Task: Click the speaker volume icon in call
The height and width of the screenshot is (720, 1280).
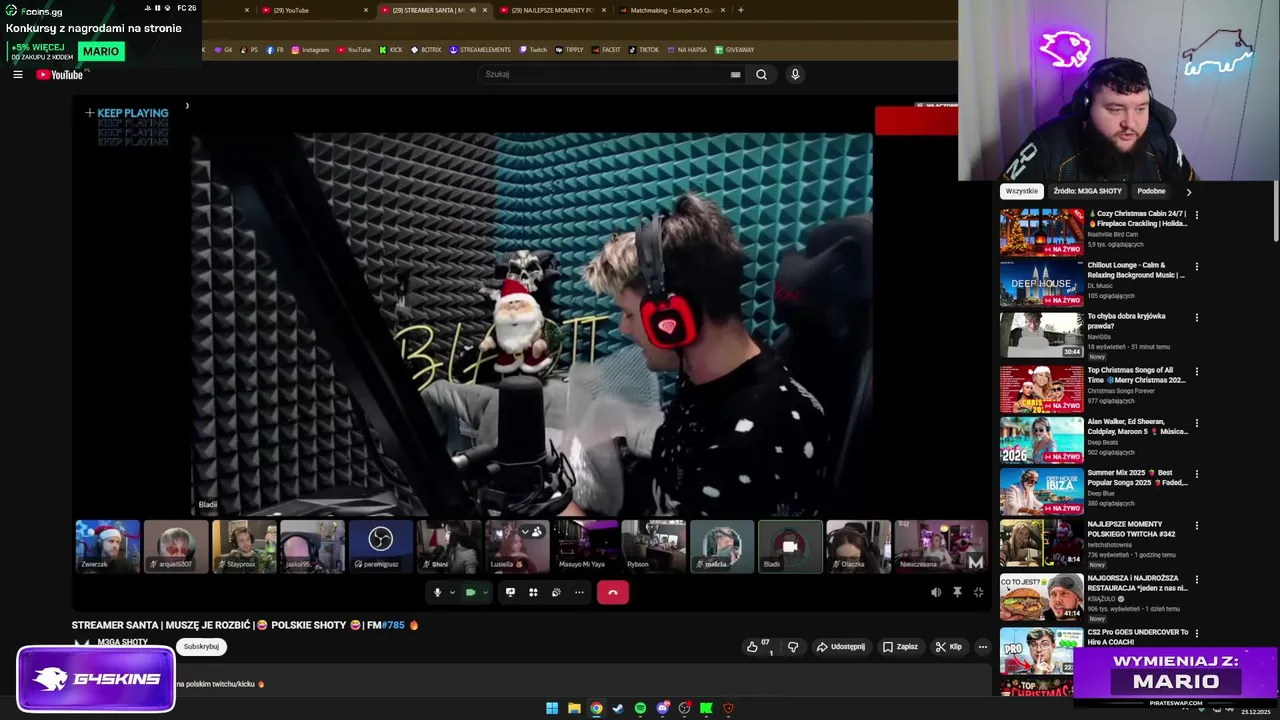Action: click(x=936, y=592)
